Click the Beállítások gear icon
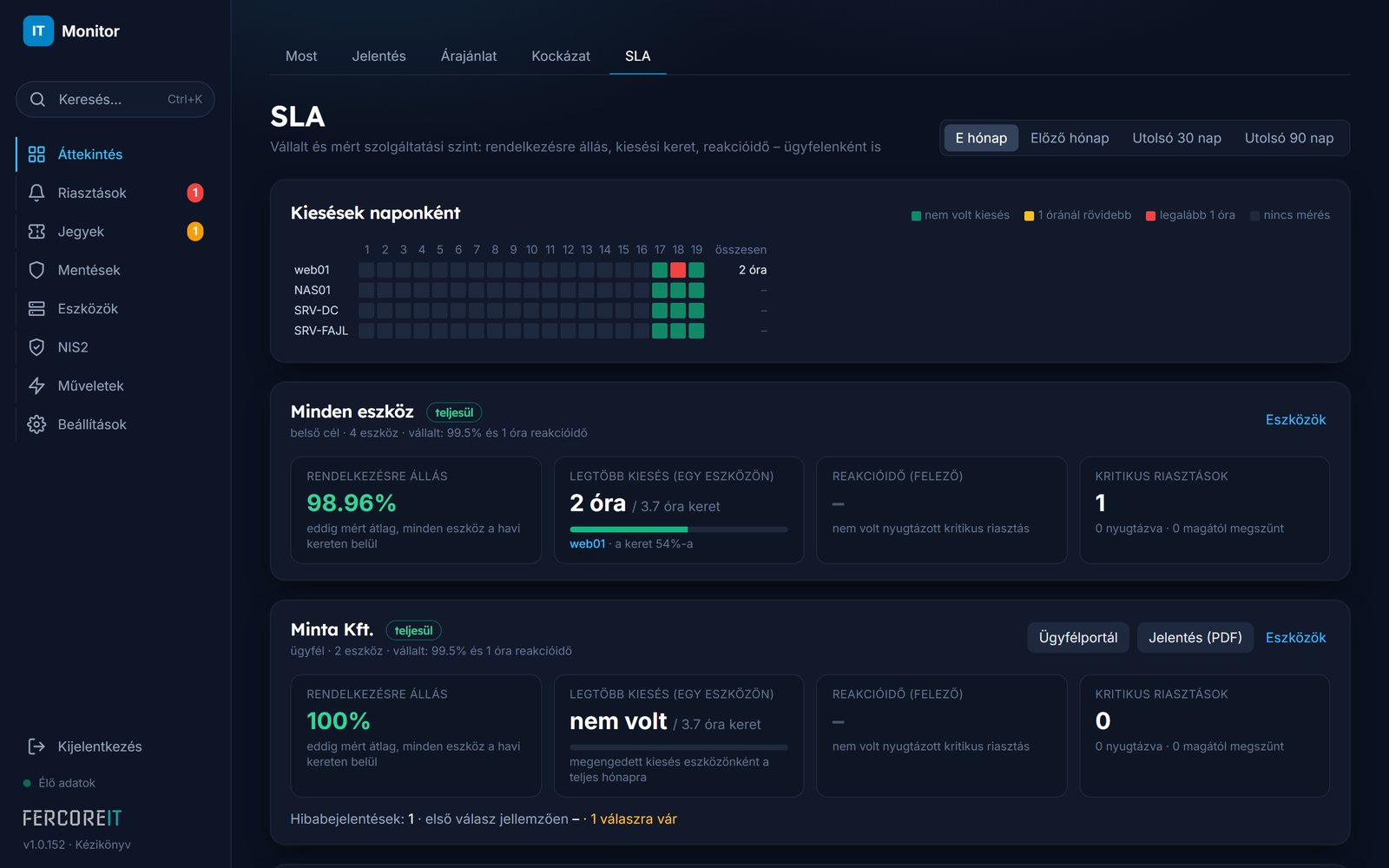This screenshot has height=868, width=1389. [36, 424]
